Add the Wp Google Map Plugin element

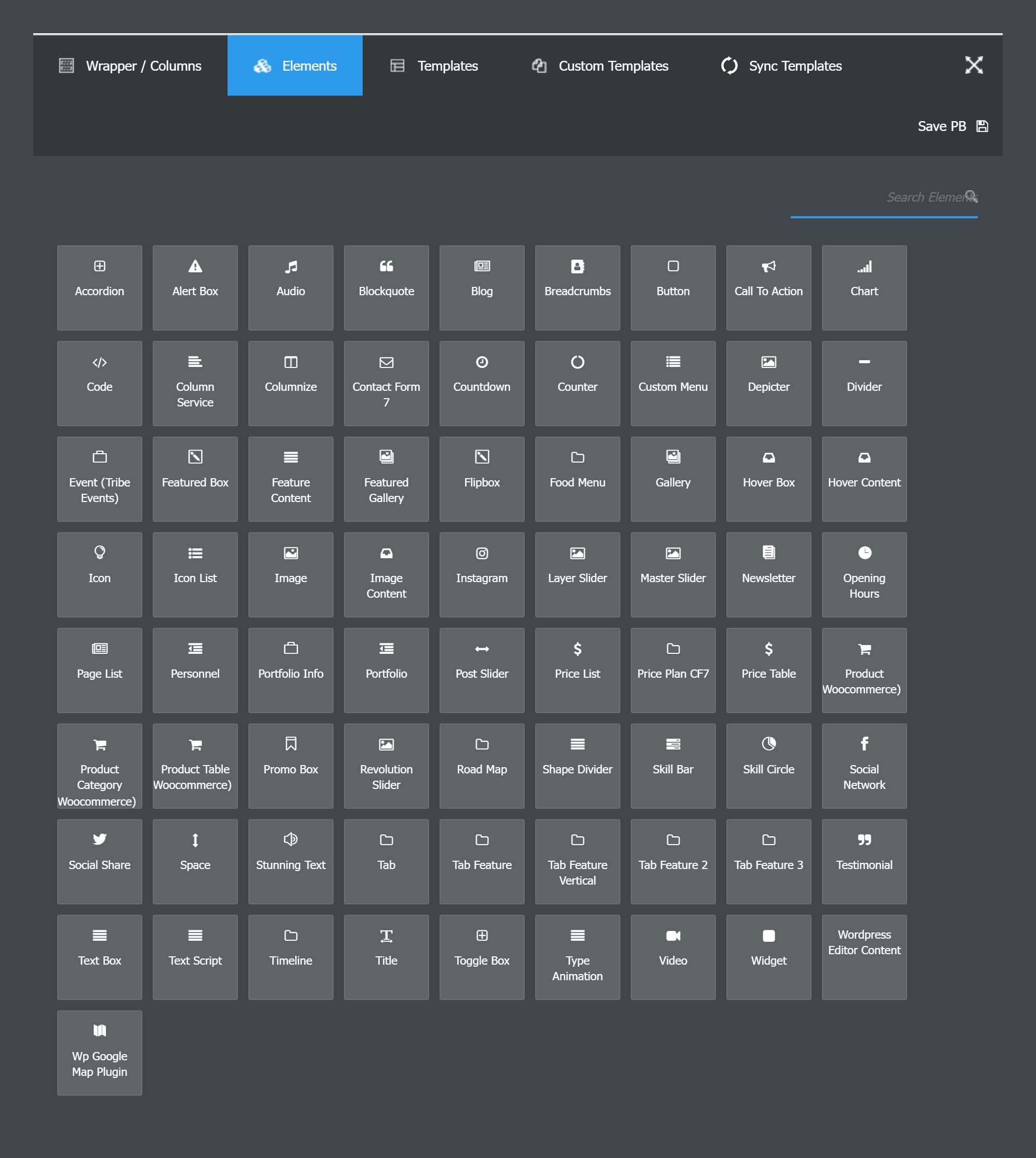[x=100, y=1052]
